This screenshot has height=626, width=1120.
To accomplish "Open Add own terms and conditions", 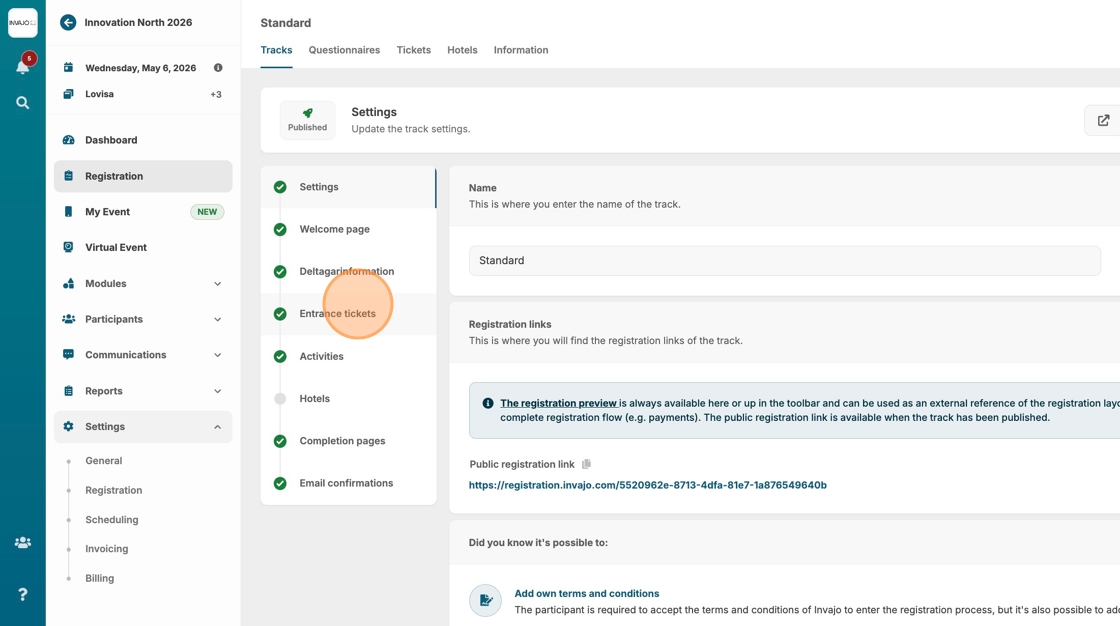I will tap(586, 593).
